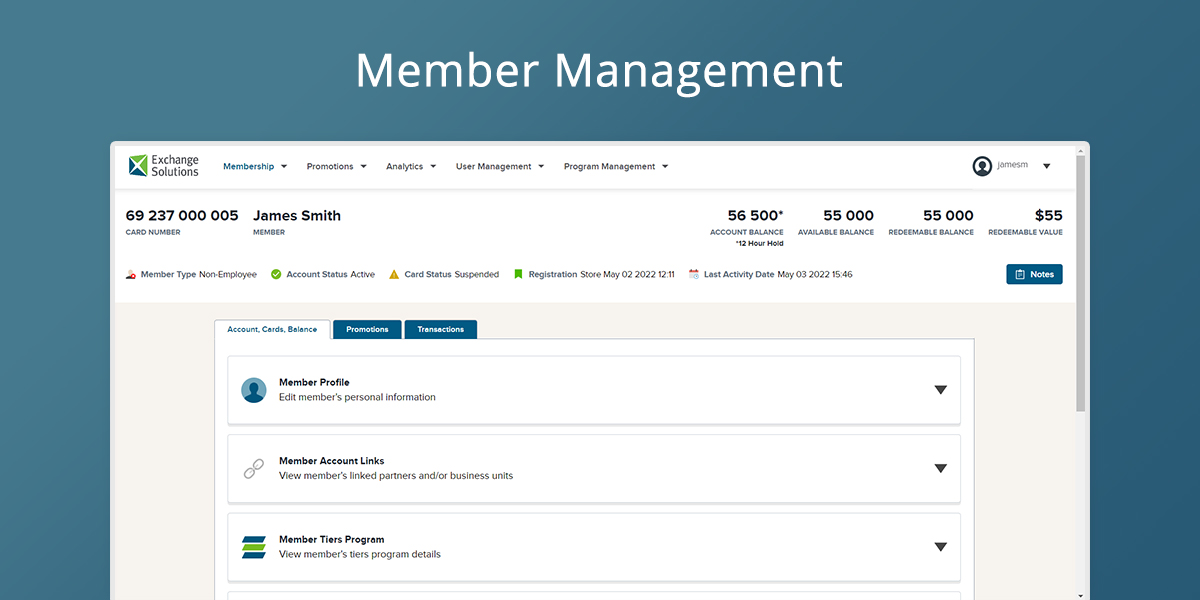Click the Last Activity Date May 03 2022 text

click(778, 274)
